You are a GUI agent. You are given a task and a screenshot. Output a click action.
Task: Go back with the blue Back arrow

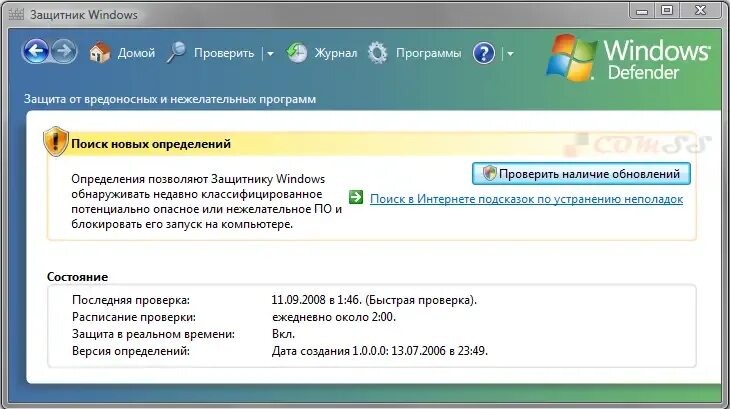pyautogui.click(x=35, y=51)
